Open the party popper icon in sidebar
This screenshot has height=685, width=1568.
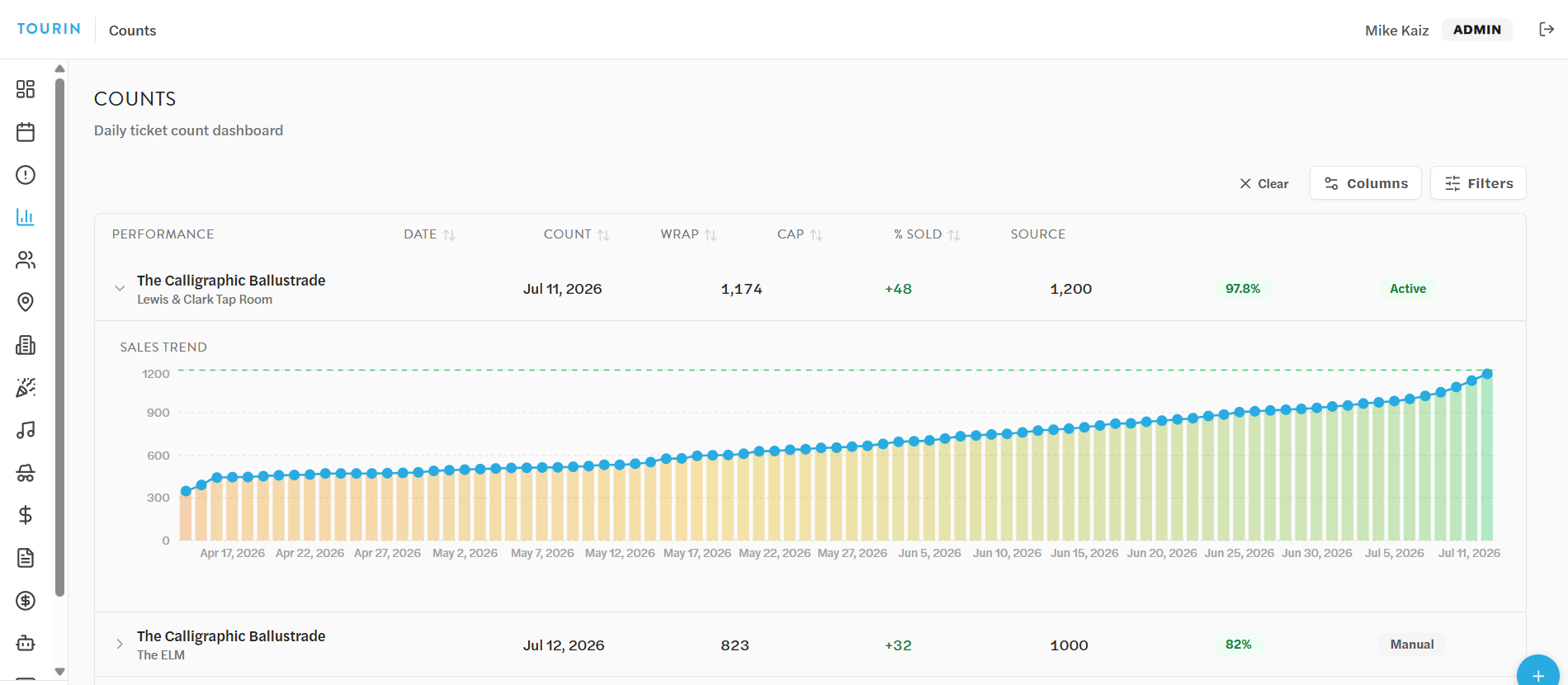(26, 388)
